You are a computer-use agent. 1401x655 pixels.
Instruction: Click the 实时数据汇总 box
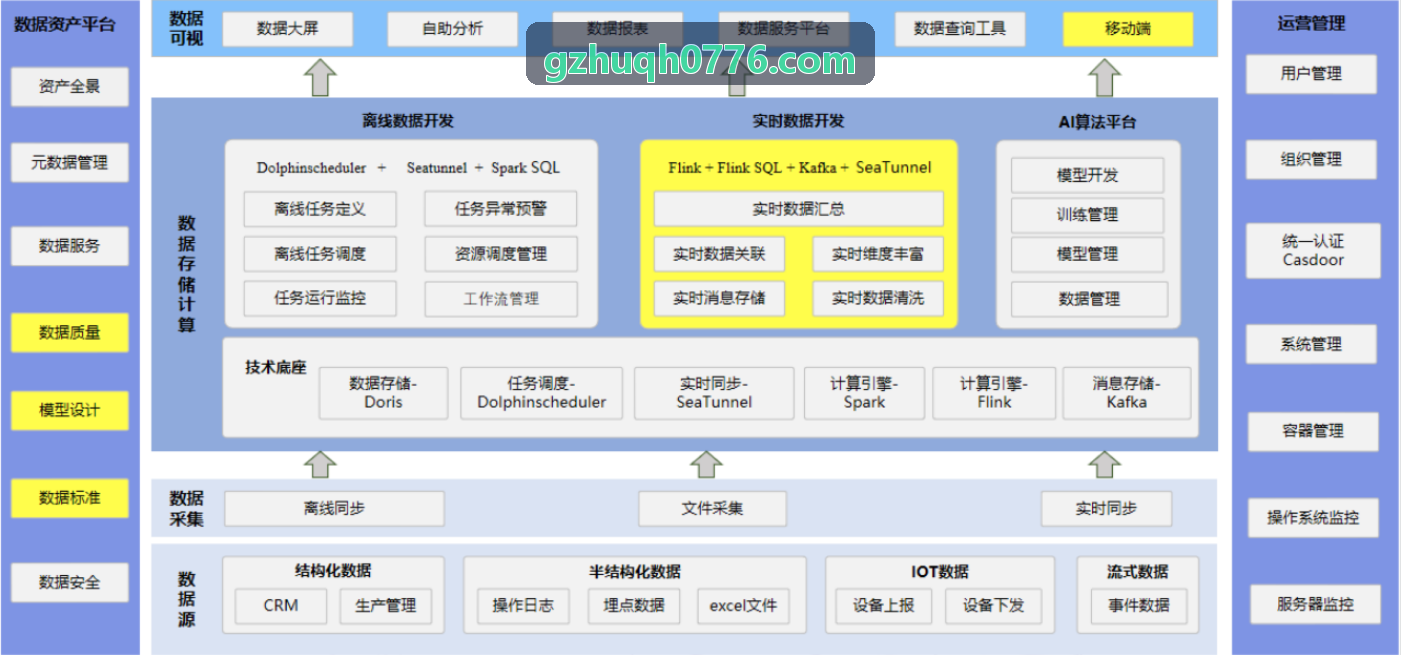799,209
